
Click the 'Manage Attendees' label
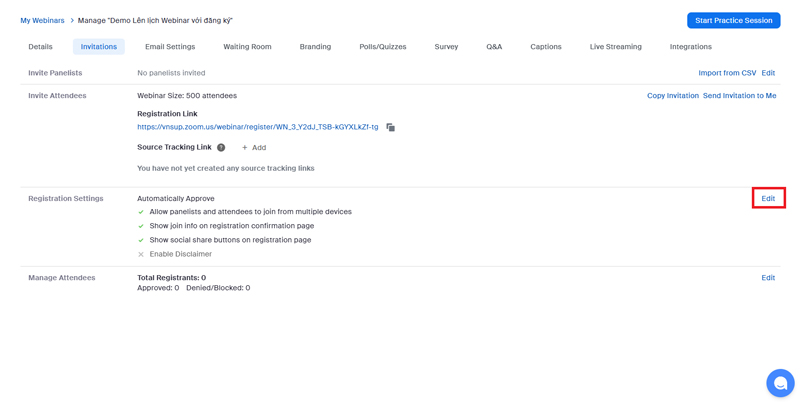pos(62,278)
